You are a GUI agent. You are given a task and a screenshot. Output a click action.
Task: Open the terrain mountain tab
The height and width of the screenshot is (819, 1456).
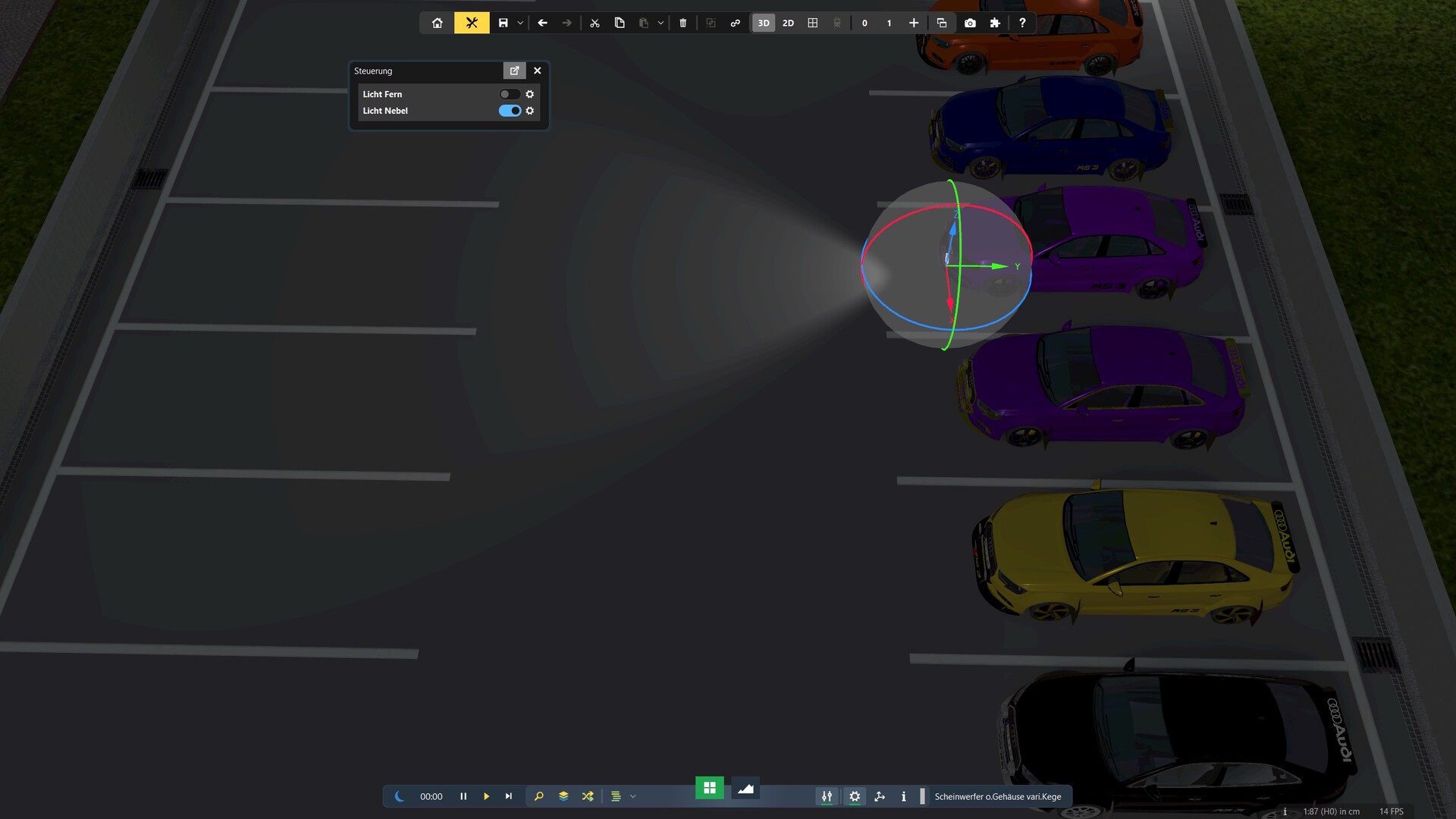pos(745,789)
